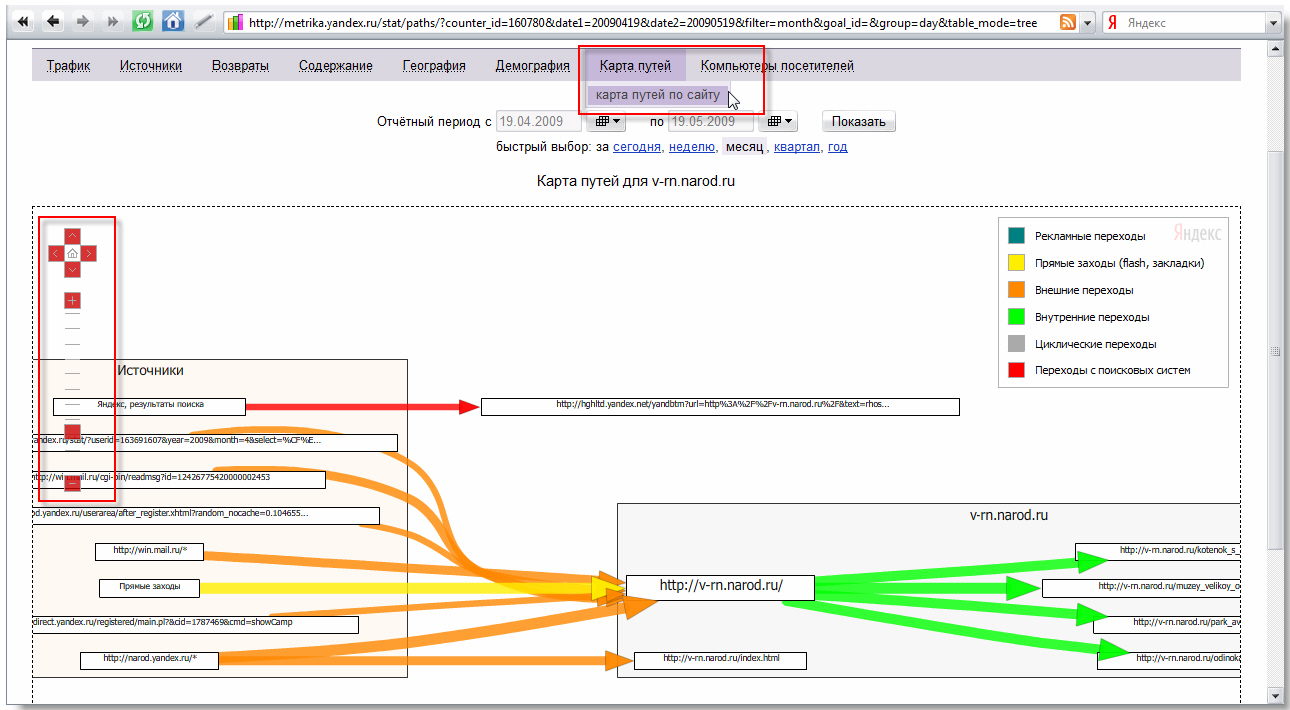This screenshot has width=1290, height=710.
Task: Click the 'Яндекс, результаты поиска' source node
Action: (149, 406)
